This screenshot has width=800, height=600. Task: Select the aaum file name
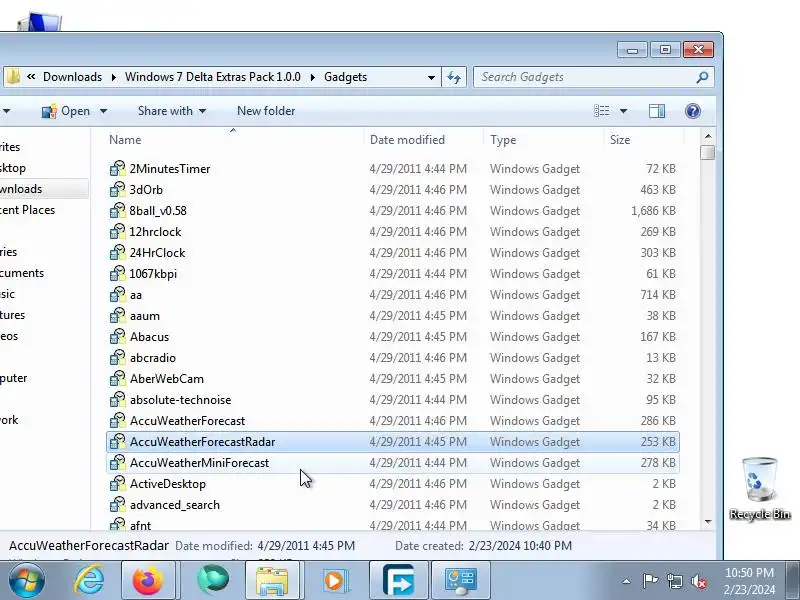click(x=144, y=316)
